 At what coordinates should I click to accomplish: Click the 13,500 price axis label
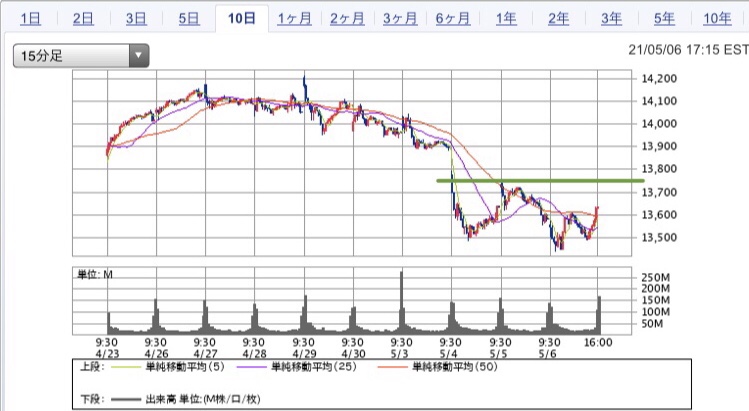pos(659,237)
